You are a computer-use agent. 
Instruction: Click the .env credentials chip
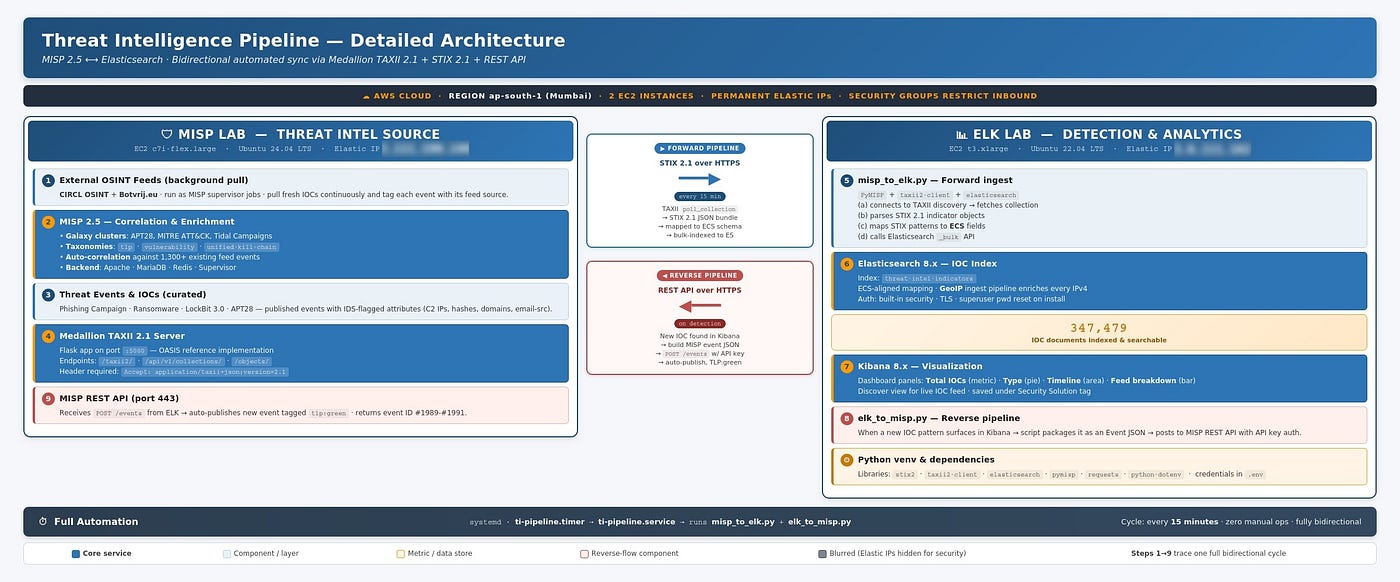pos(1255,475)
